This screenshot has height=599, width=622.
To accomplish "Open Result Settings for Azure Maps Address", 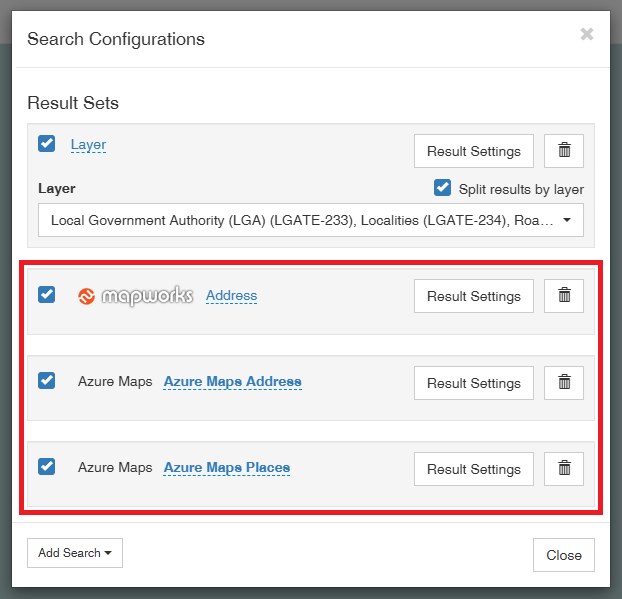I will (x=474, y=383).
